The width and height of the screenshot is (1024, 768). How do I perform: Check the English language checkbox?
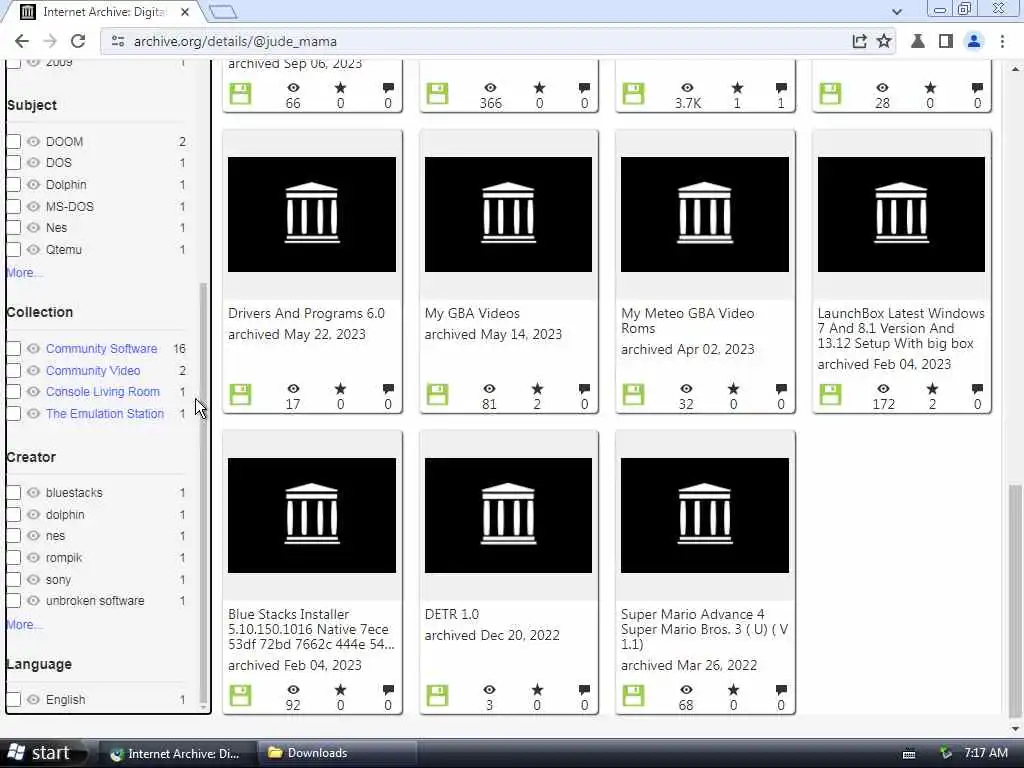tap(14, 699)
